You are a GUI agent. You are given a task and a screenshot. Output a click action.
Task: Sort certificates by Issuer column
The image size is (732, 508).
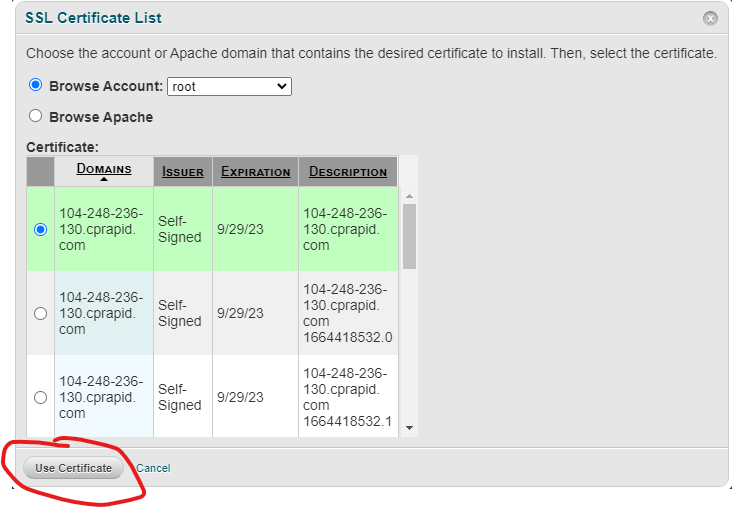tap(183, 172)
